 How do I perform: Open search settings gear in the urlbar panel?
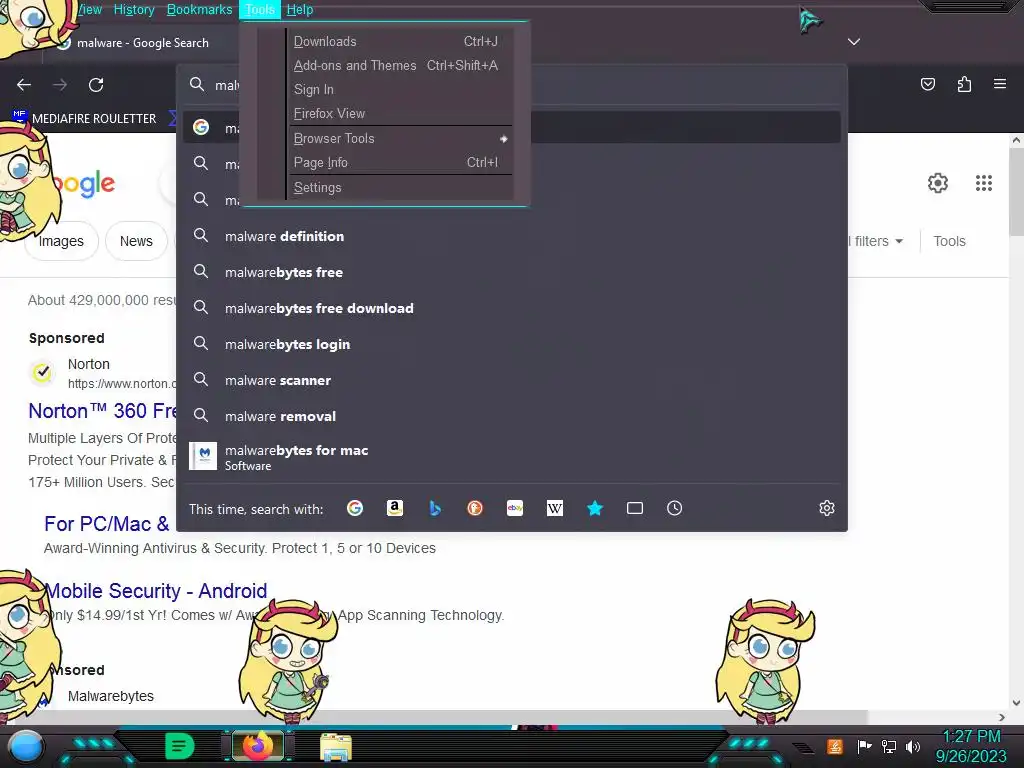tap(827, 508)
